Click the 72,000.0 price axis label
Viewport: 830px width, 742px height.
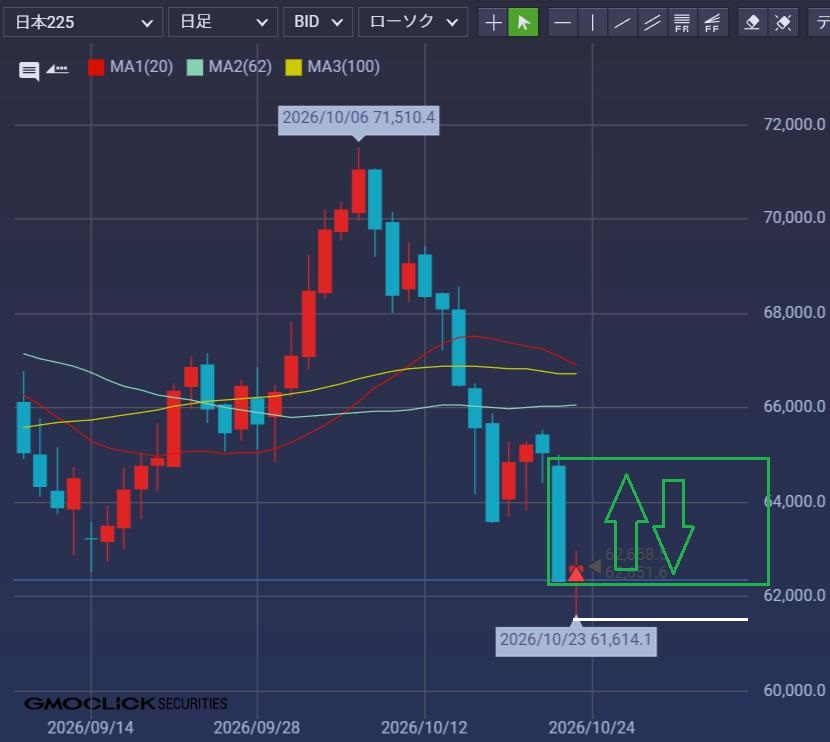(794, 124)
